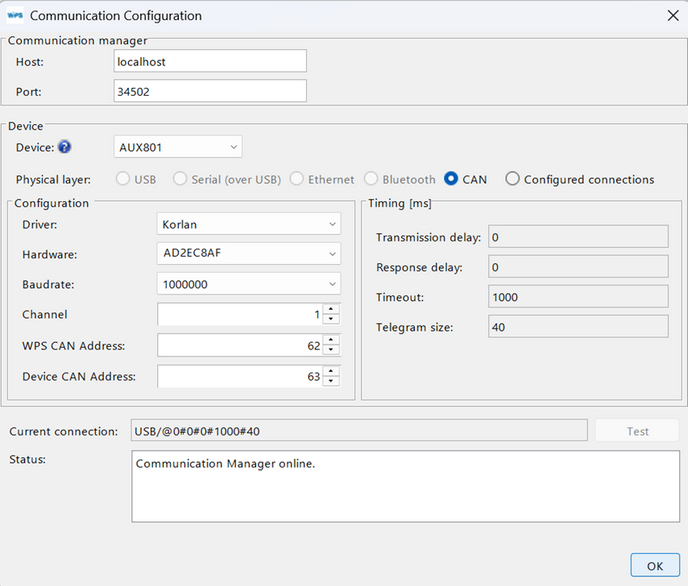Click the Port field containing 34502
The width and height of the screenshot is (688, 586).
pyautogui.click(x=210, y=91)
